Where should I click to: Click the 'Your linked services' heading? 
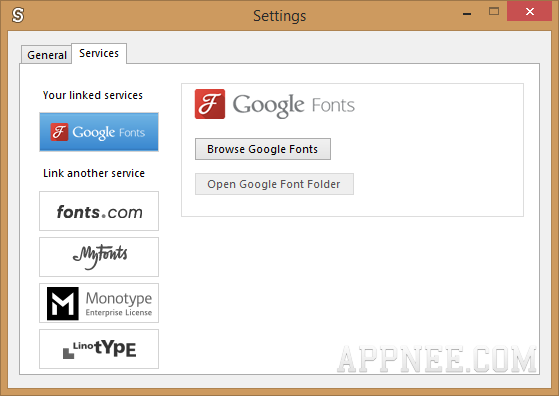(x=93, y=95)
